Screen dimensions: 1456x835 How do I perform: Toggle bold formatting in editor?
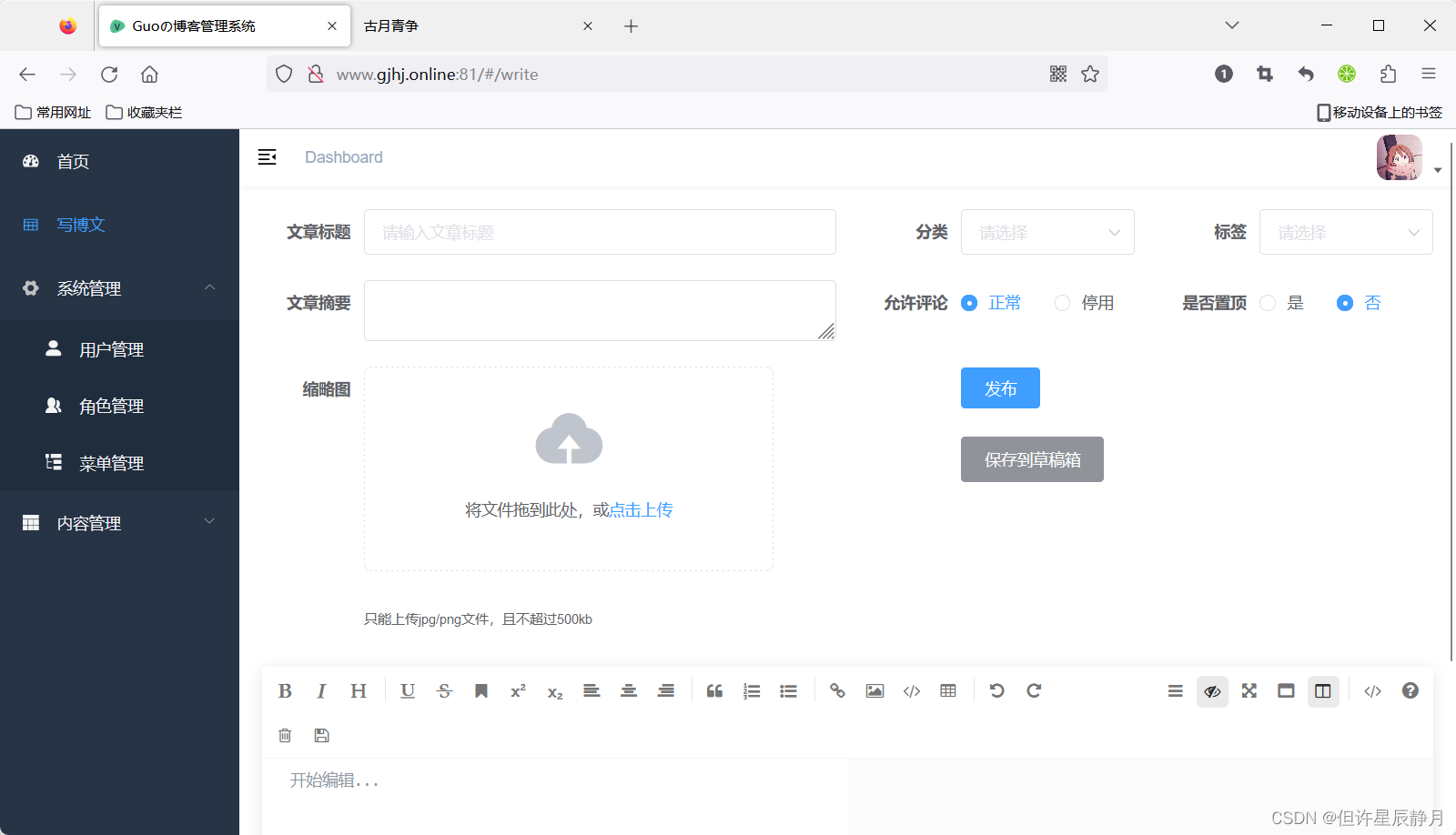tap(285, 691)
